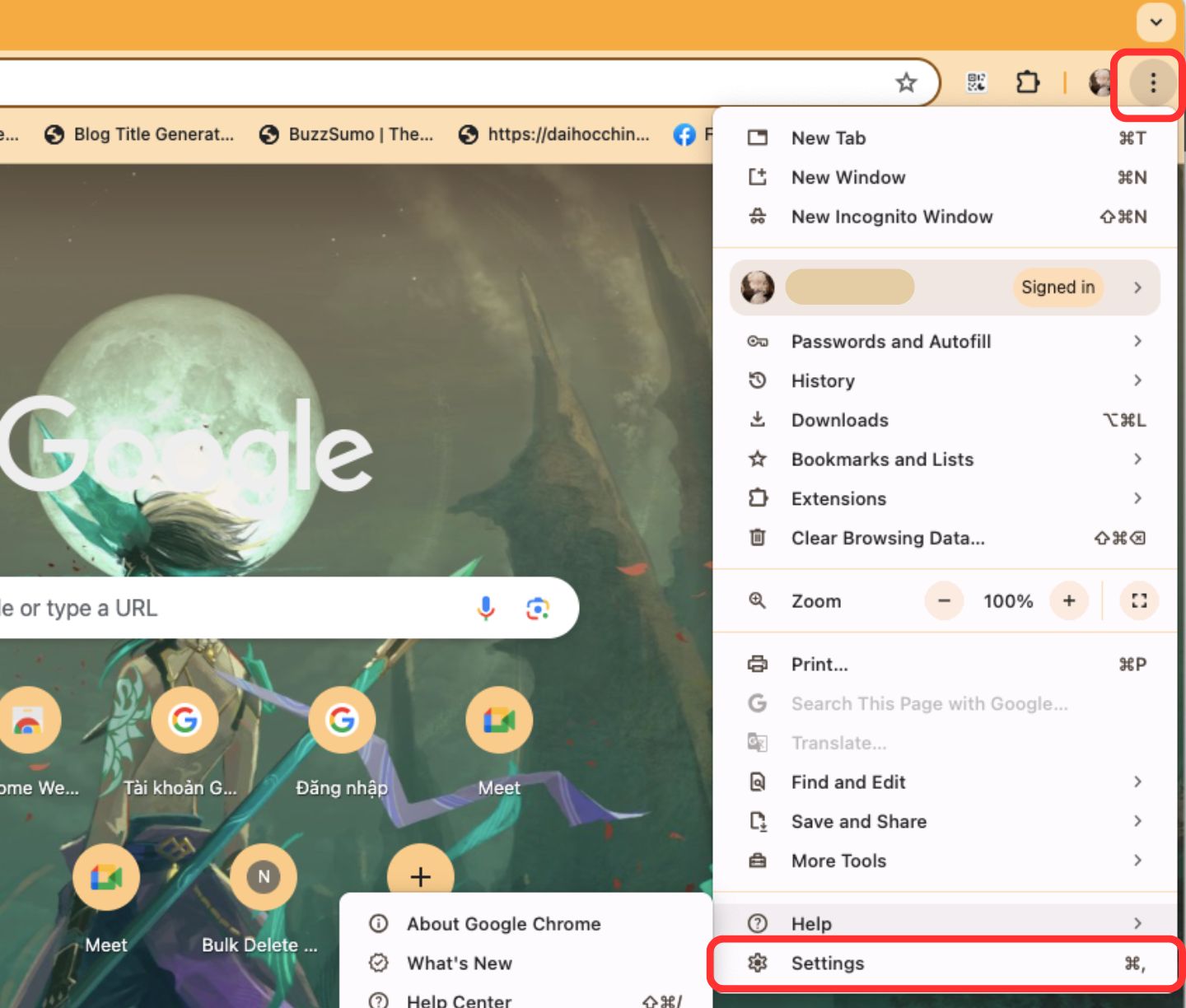Enter full screen with the zoom fullscreen icon
This screenshot has height=1008, width=1186.
(x=1140, y=601)
